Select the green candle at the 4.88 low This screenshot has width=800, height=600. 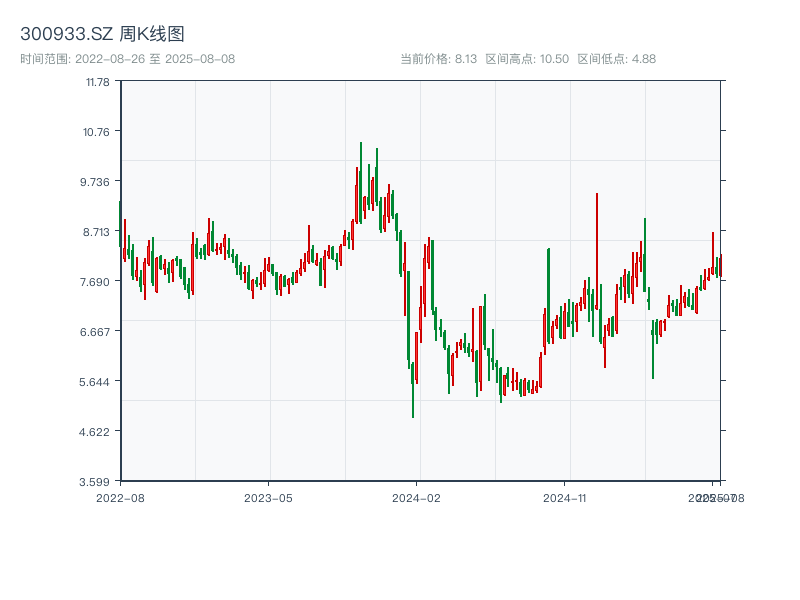pos(413,390)
